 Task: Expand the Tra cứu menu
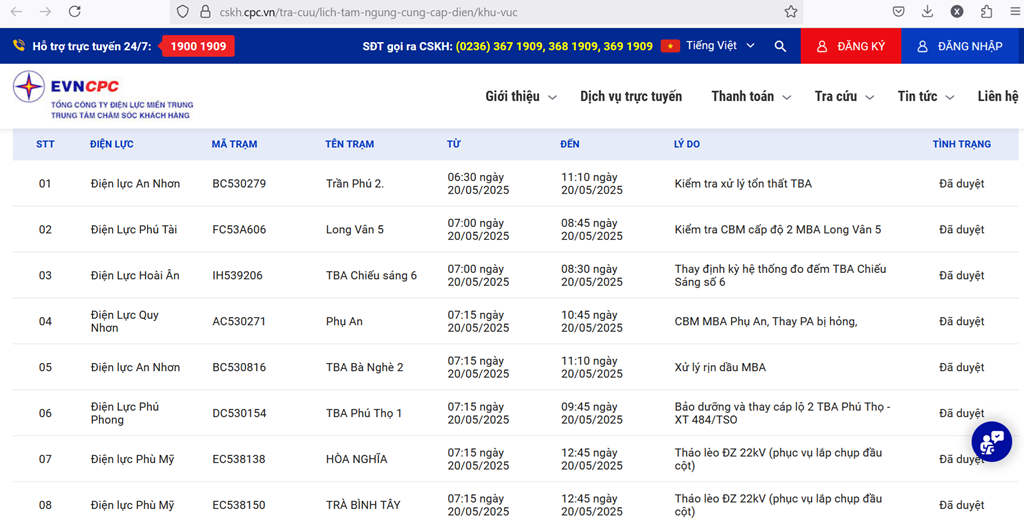click(x=844, y=97)
